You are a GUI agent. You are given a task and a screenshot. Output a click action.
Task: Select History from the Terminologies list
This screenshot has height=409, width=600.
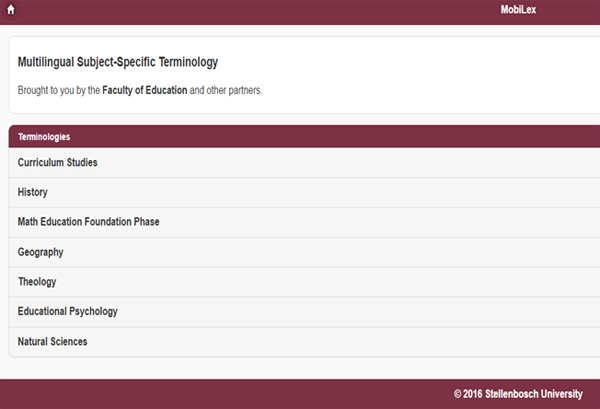click(33, 192)
